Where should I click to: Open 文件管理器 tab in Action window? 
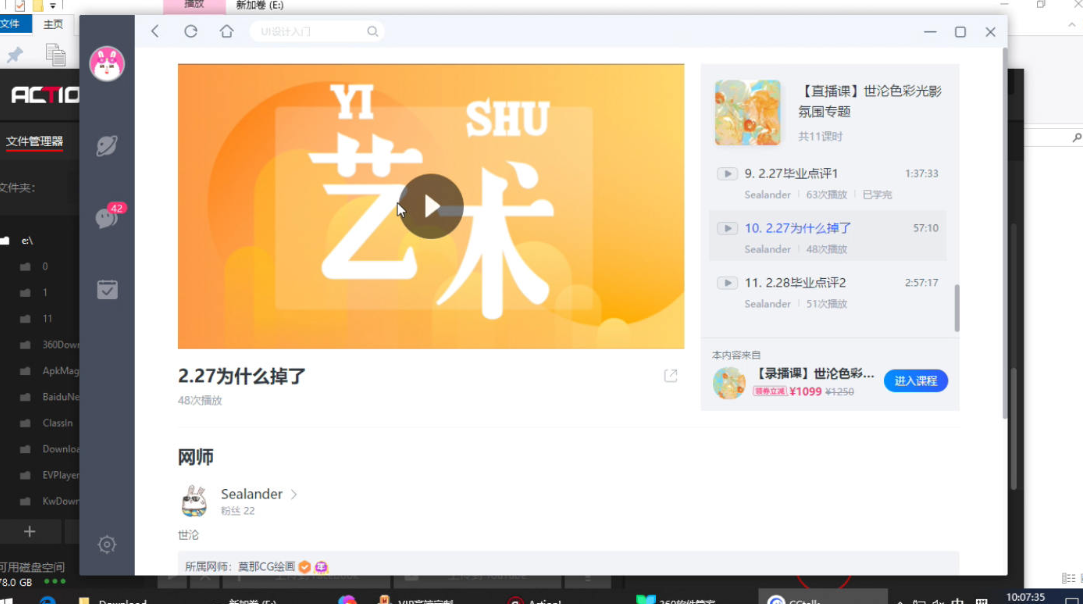point(34,141)
